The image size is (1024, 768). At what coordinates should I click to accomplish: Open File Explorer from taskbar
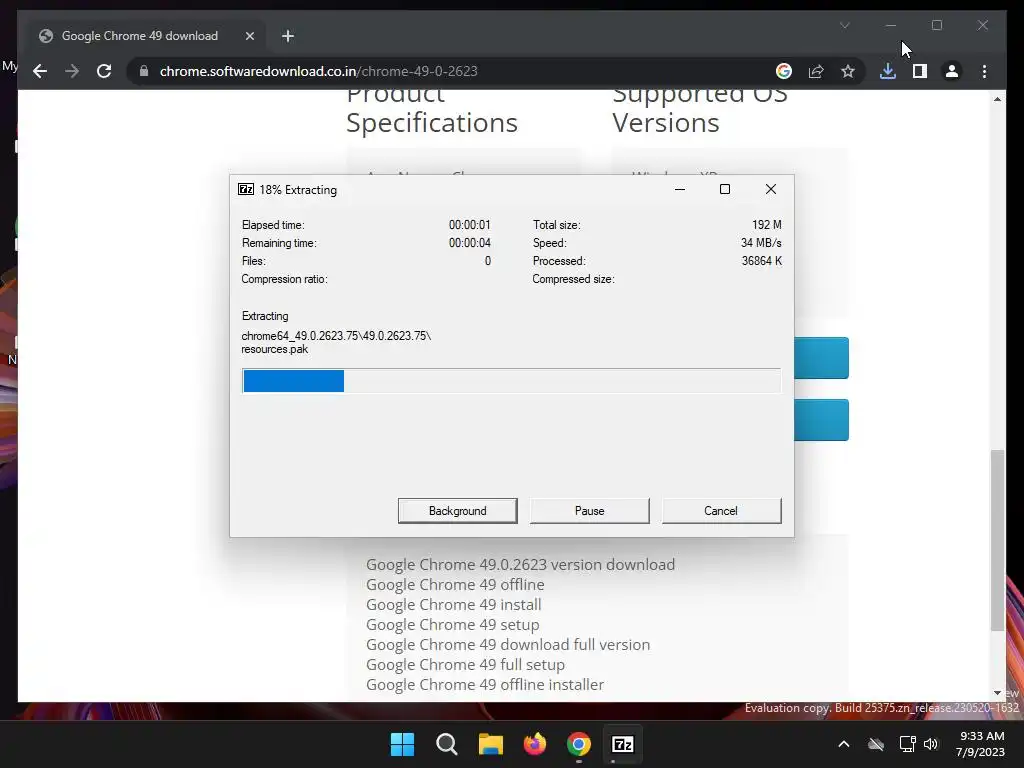pyautogui.click(x=490, y=744)
